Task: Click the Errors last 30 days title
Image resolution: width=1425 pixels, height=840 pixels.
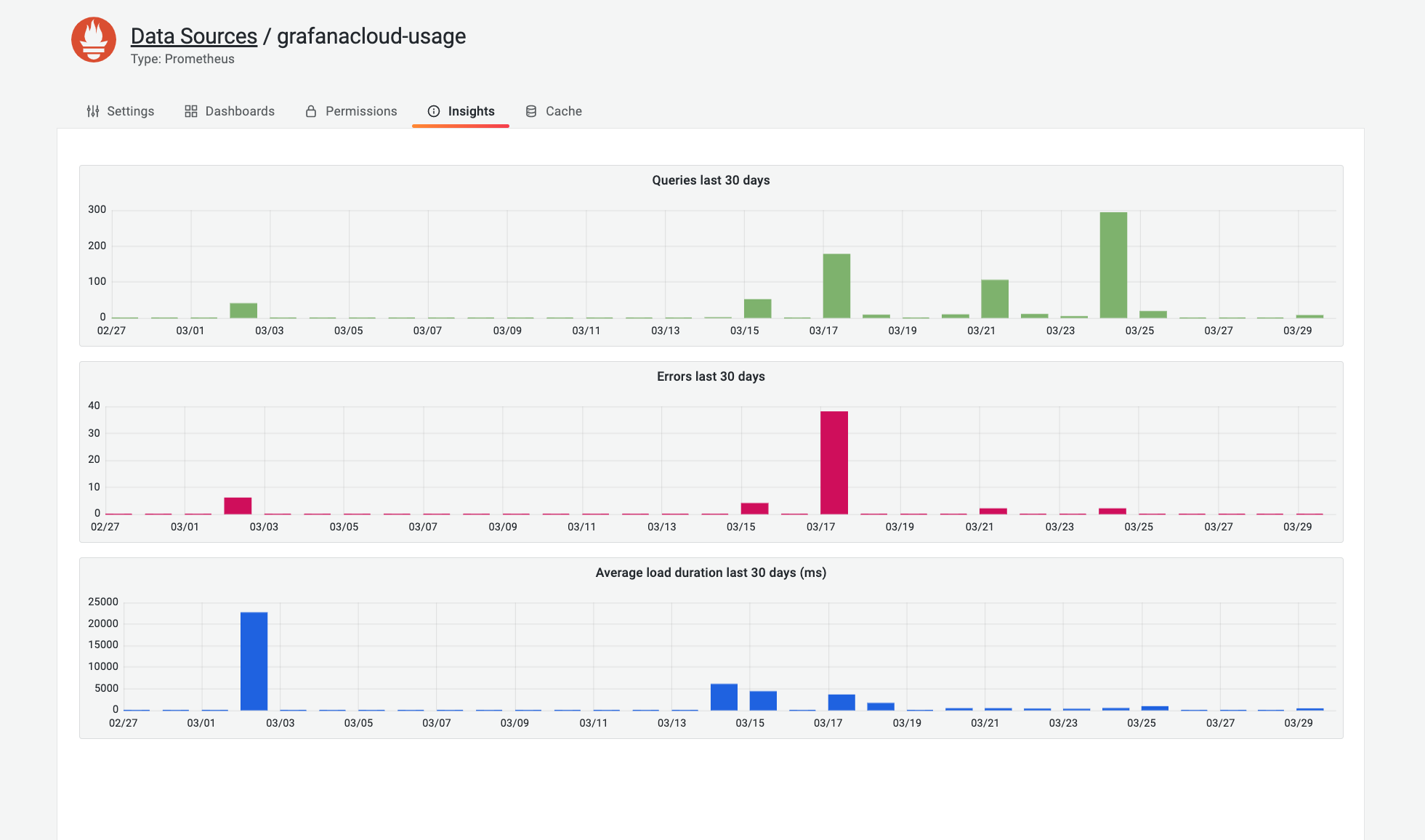Action: pyautogui.click(x=711, y=376)
